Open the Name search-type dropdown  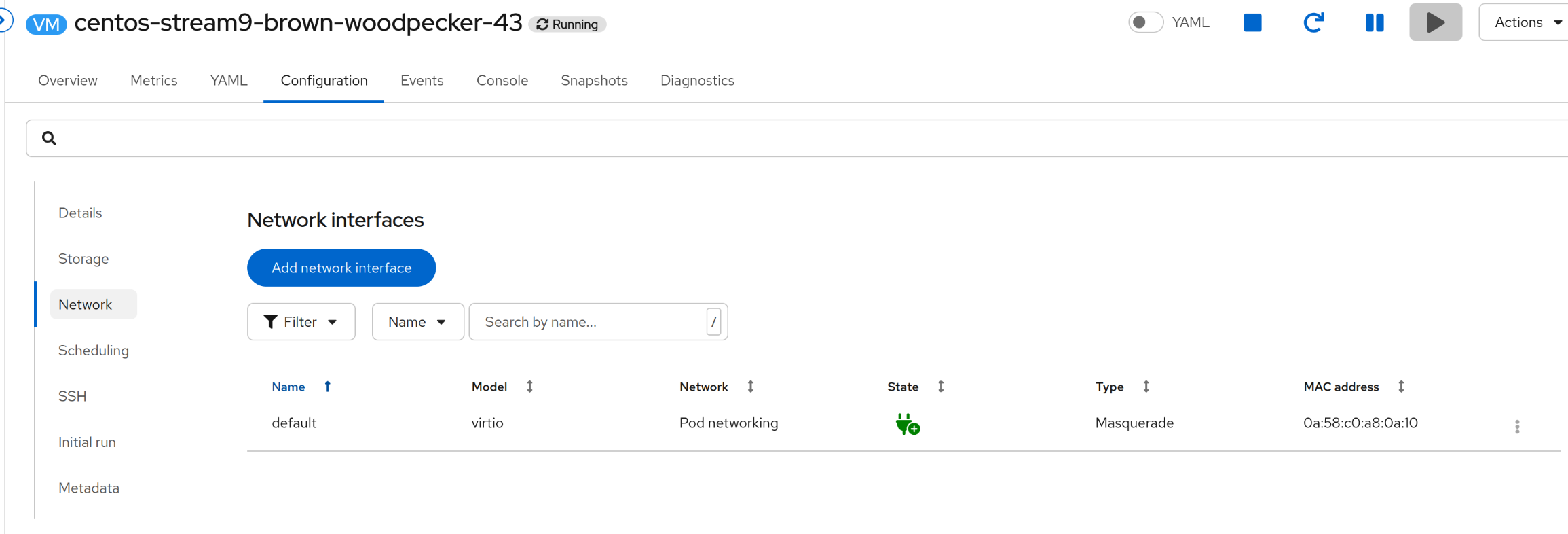417,322
